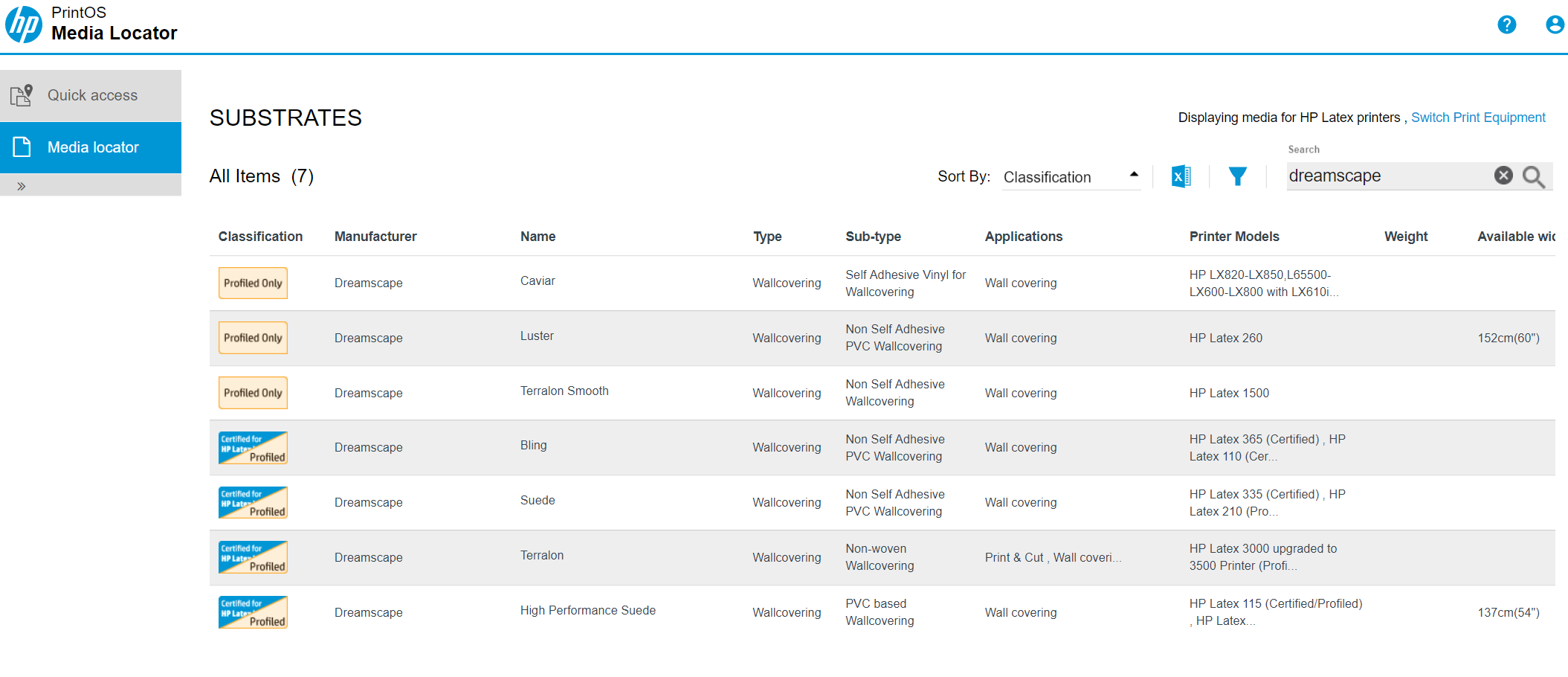1568x677 pixels.
Task: Click the Manufacturer column header
Action: pyautogui.click(x=375, y=237)
